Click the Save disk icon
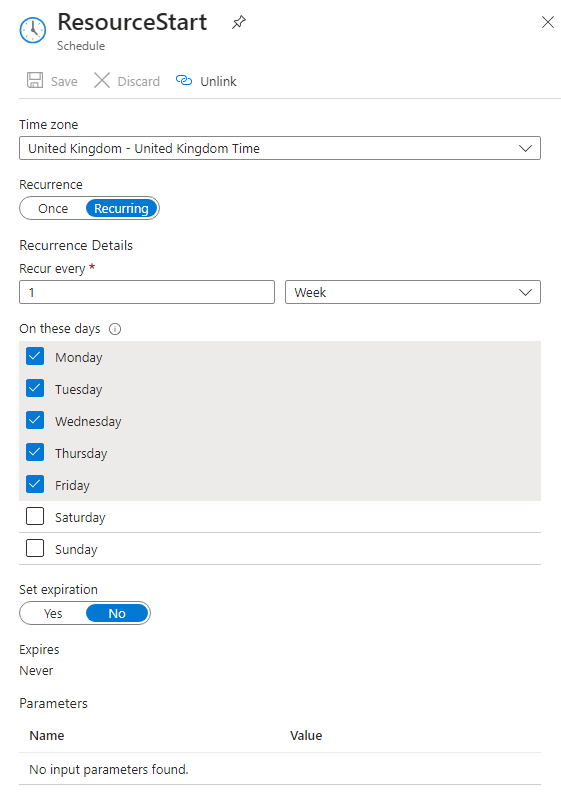This screenshot has width=561, height=795. 35,81
